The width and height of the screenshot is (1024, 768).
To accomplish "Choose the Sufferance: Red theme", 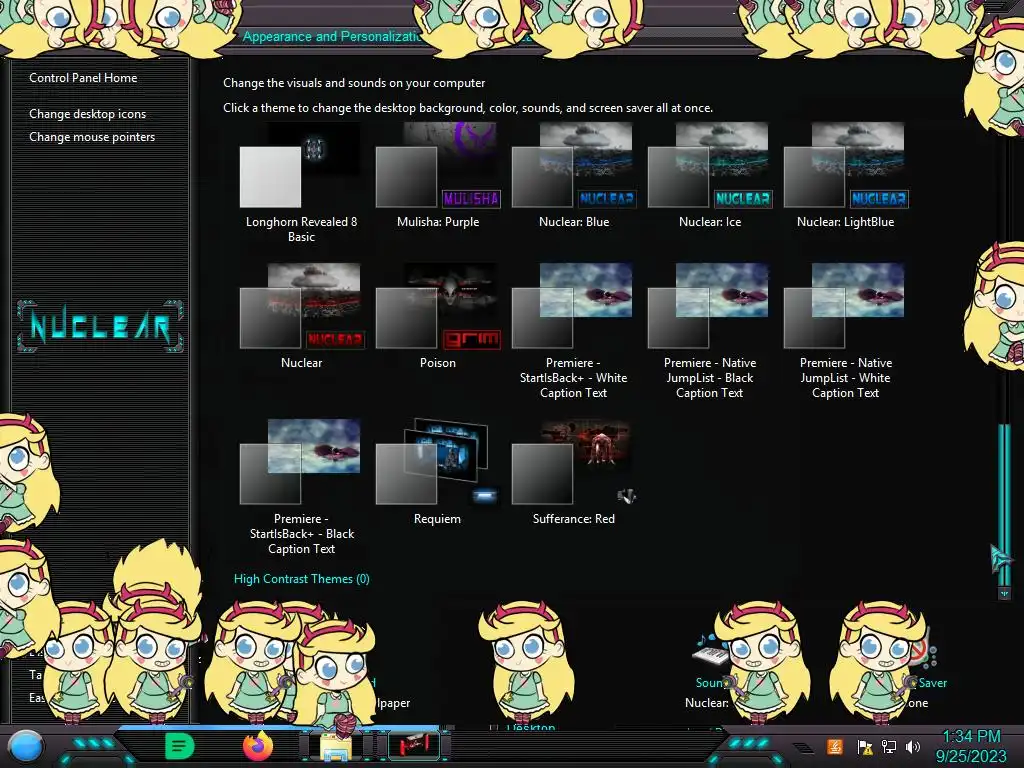I will [x=573, y=473].
